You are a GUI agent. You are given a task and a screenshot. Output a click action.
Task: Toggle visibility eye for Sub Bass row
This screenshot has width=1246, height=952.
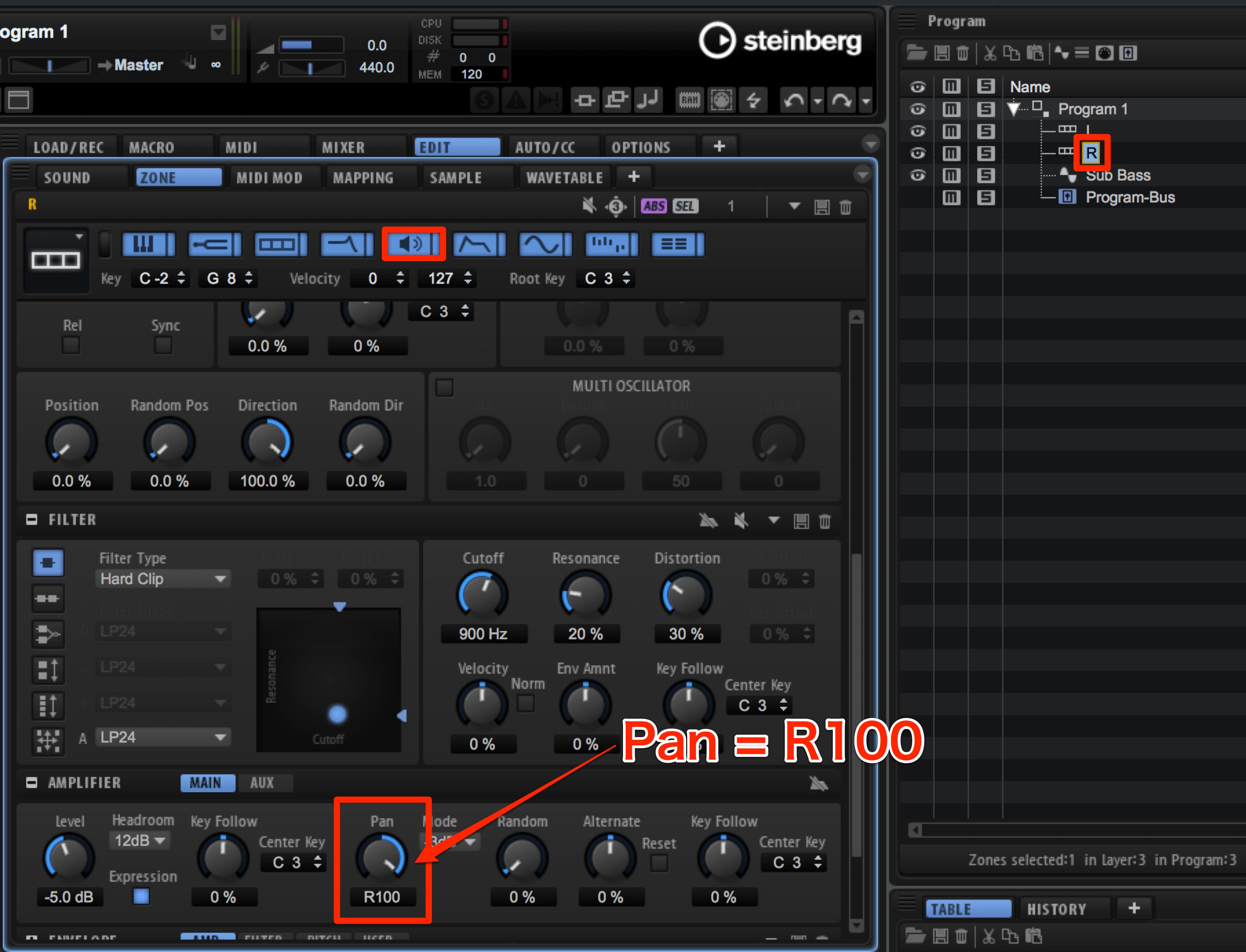click(x=918, y=175)
